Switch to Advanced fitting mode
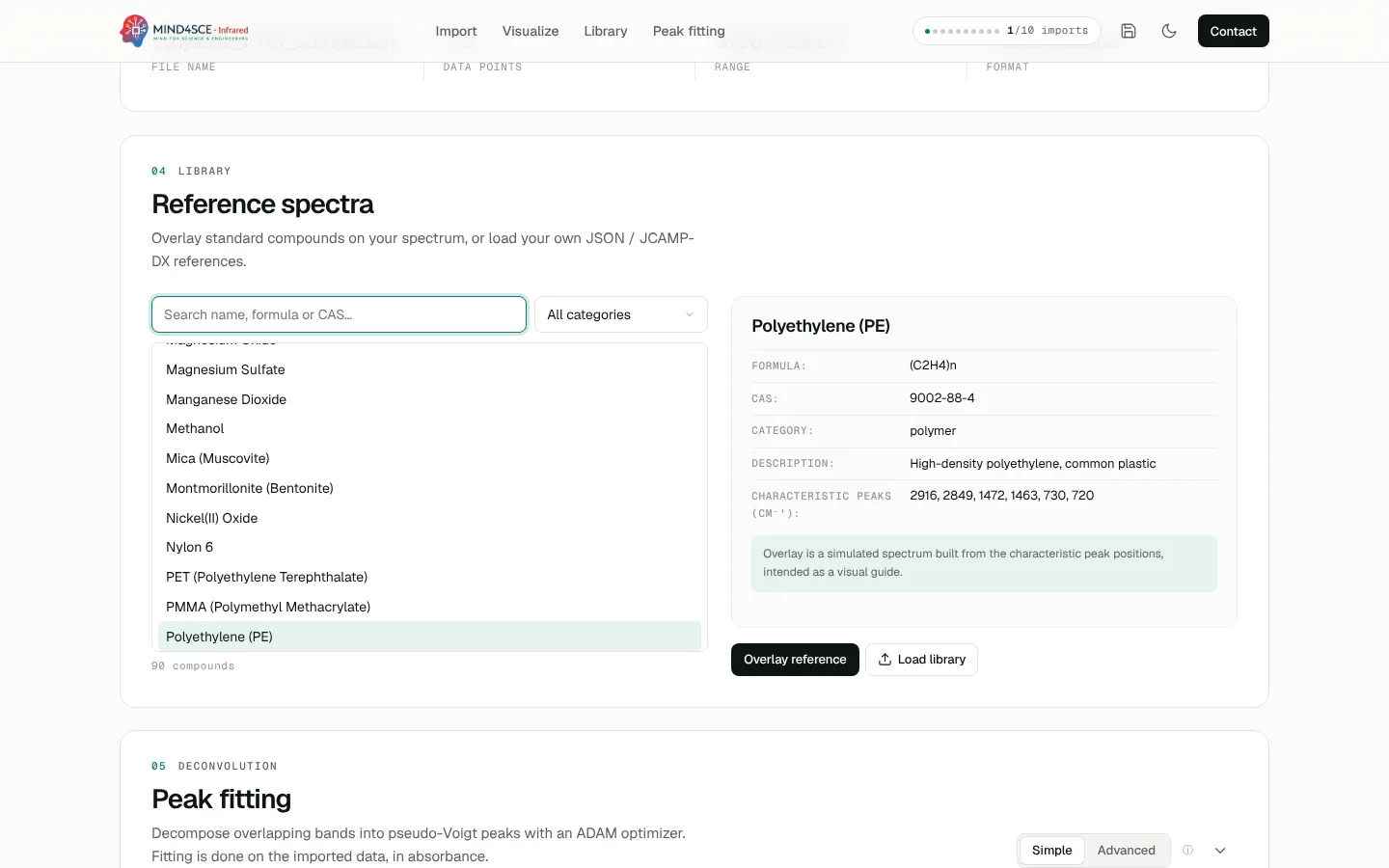The width and height of the screenshot is (1389, 868). pyautogui.click(x=1126, y=851)
